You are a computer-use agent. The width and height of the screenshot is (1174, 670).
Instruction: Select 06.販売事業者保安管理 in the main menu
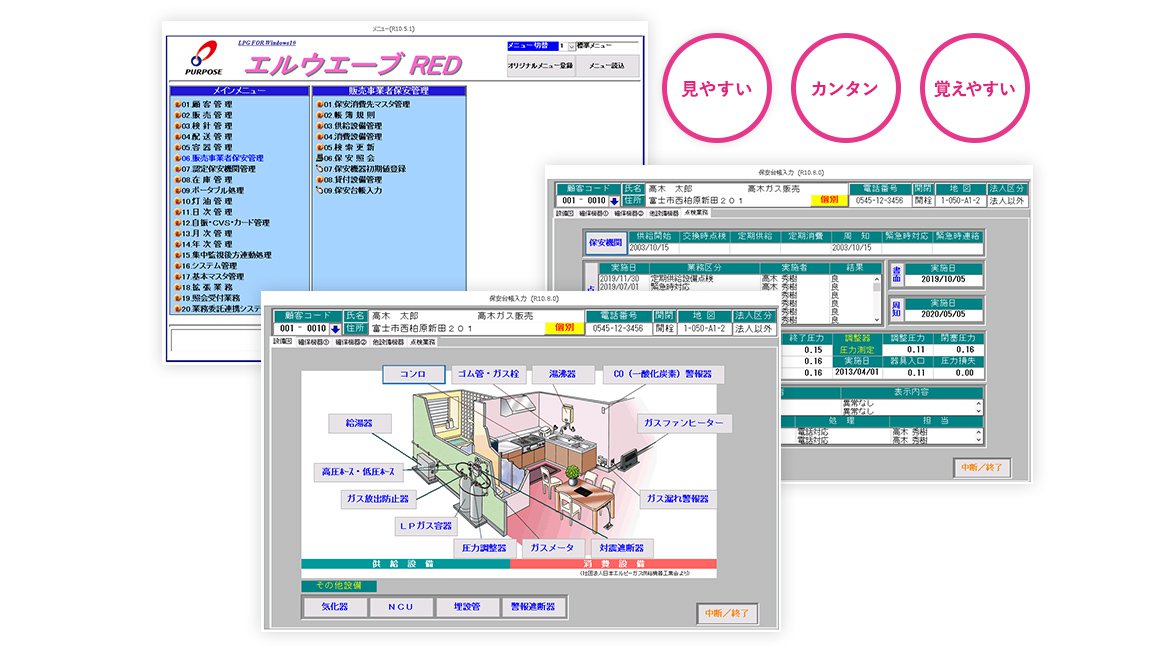pyautogui.click(x=222, y=158)
